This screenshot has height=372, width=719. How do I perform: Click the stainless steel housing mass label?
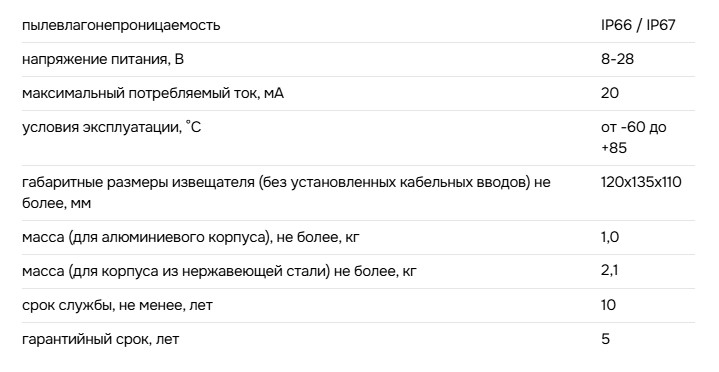[219, 271]
